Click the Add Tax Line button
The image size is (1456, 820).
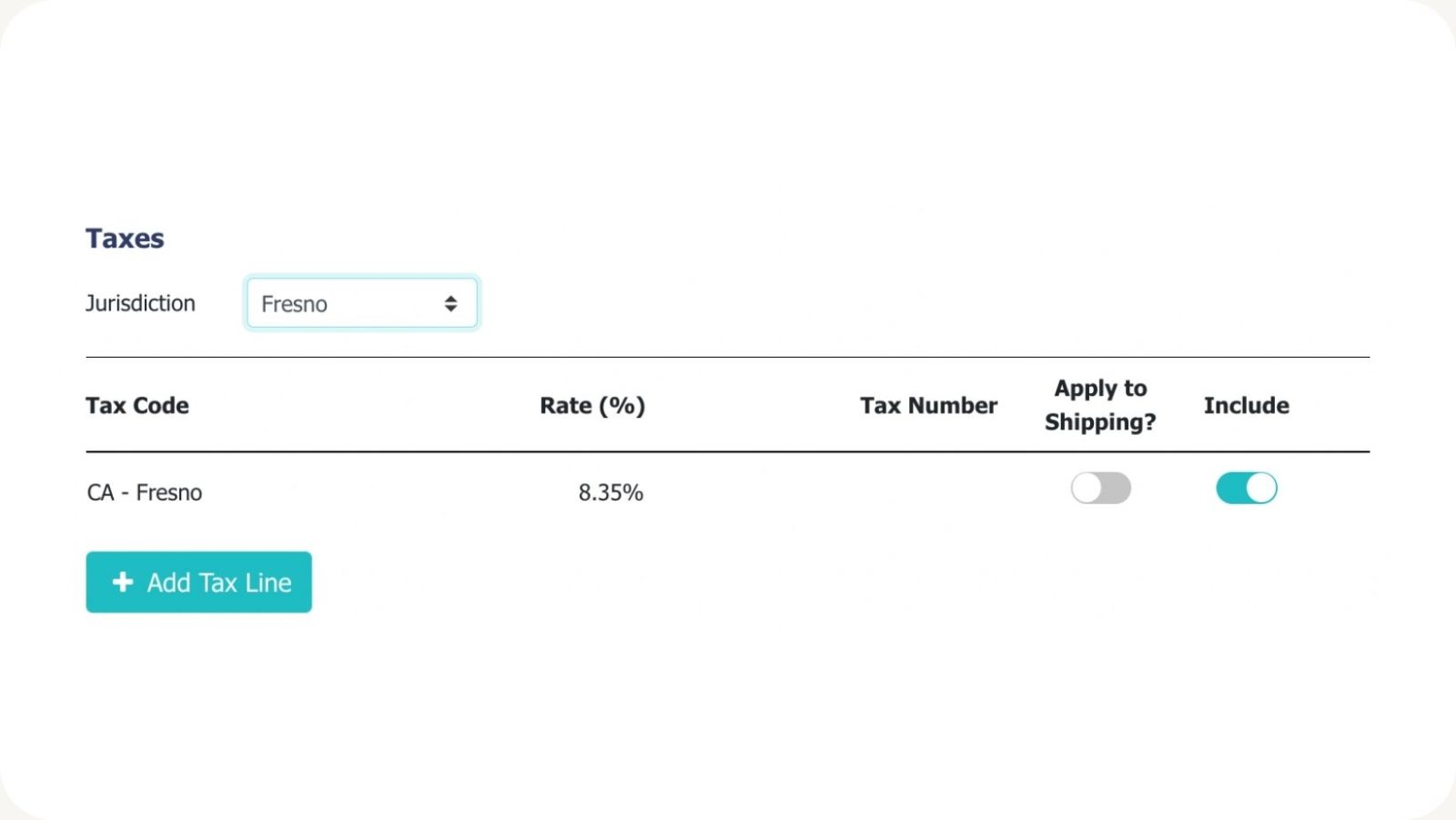tap(198, 582)
